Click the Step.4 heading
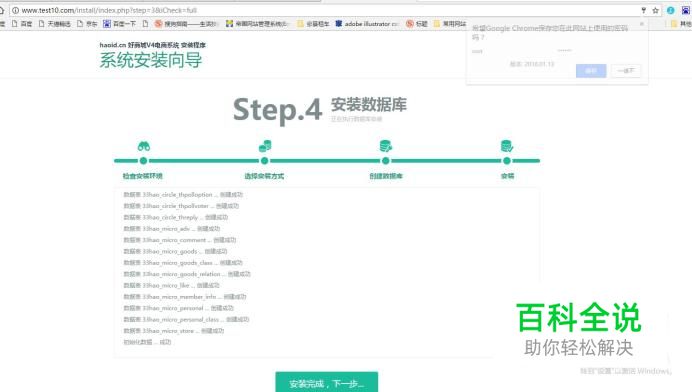 [x=277, y=110]
